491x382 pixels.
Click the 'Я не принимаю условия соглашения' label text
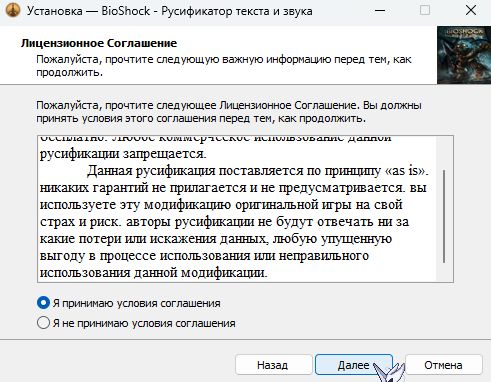[144, 323]
